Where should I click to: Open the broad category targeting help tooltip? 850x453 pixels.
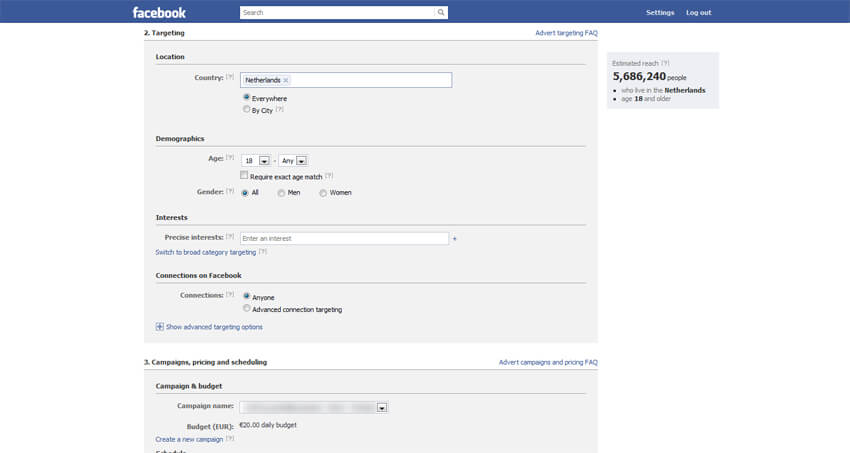click(x=263, y=251)
